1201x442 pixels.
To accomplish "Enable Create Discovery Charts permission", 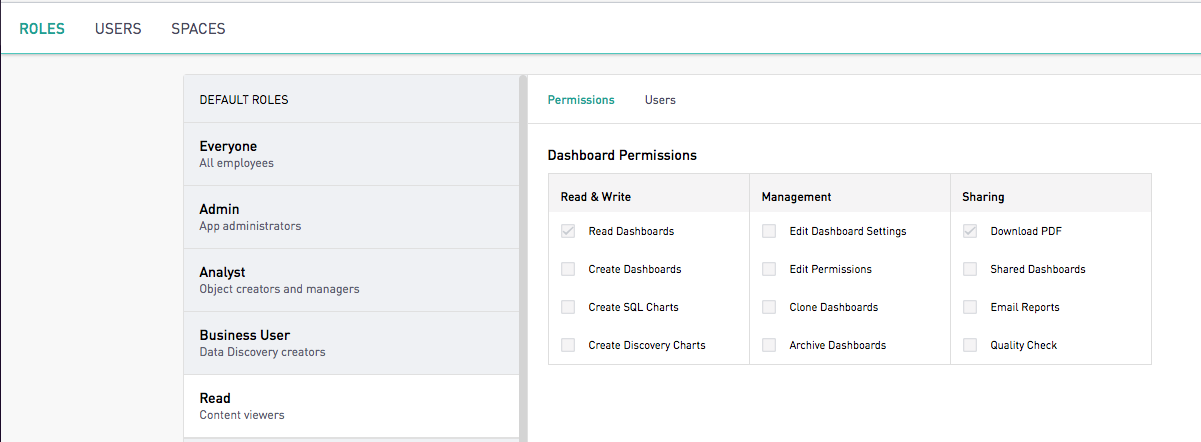I will [x=568, y=345].
